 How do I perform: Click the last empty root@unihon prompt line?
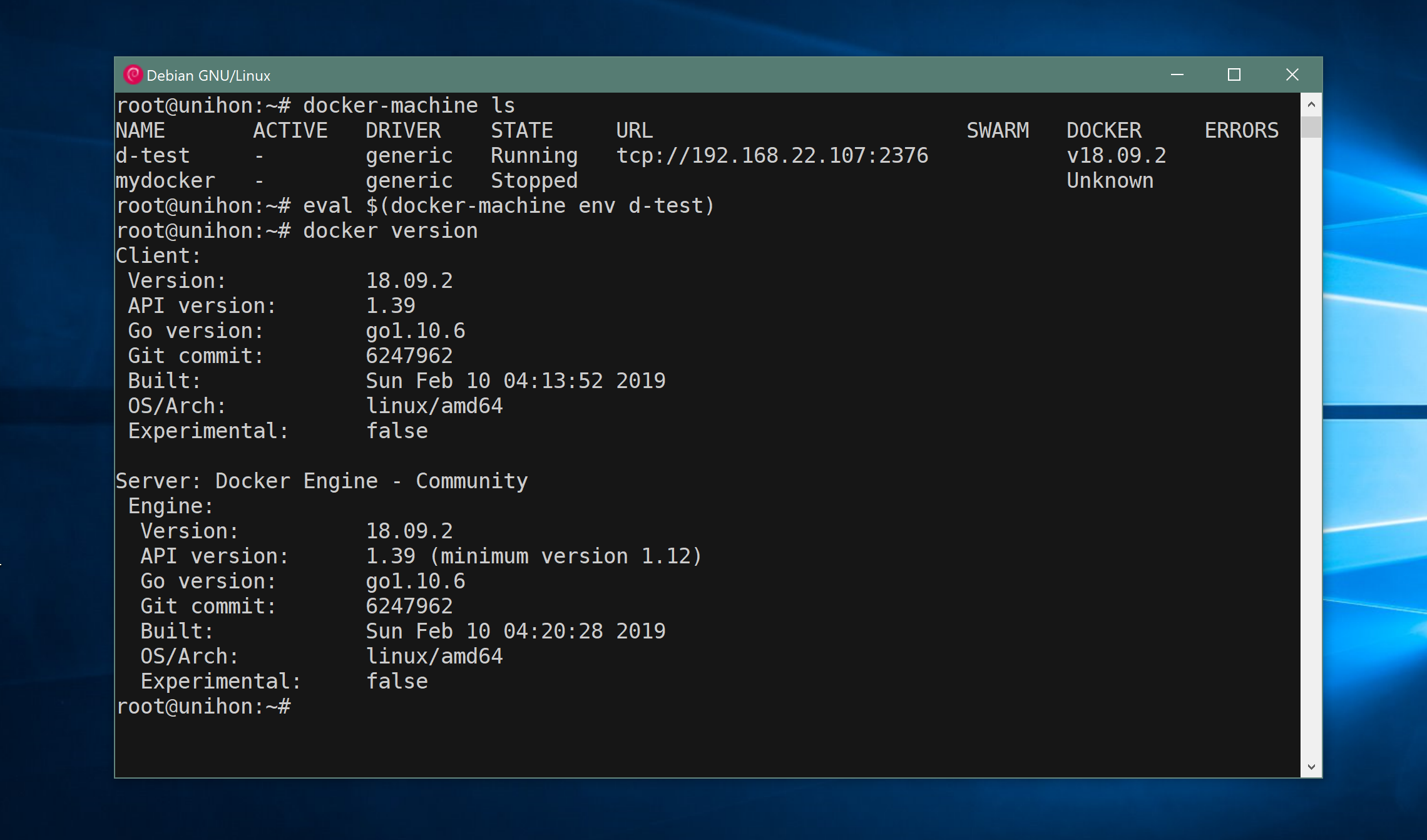(x=203, y=707)
